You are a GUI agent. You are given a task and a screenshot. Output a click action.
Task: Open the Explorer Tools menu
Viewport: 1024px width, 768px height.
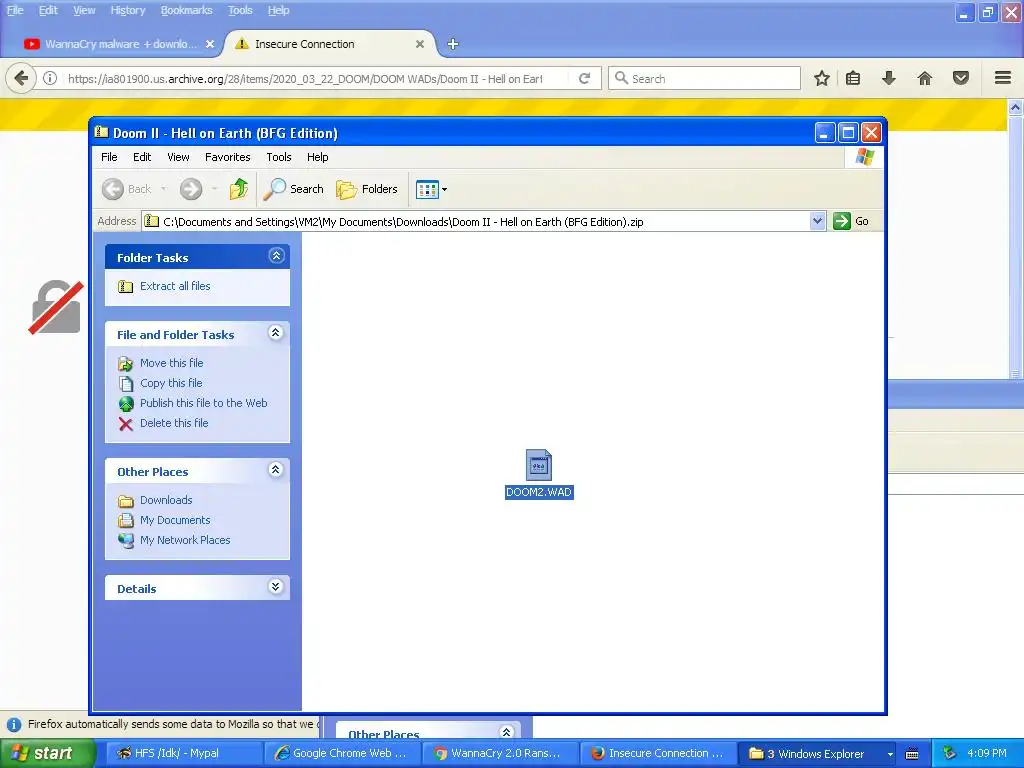tap(279, 157)
